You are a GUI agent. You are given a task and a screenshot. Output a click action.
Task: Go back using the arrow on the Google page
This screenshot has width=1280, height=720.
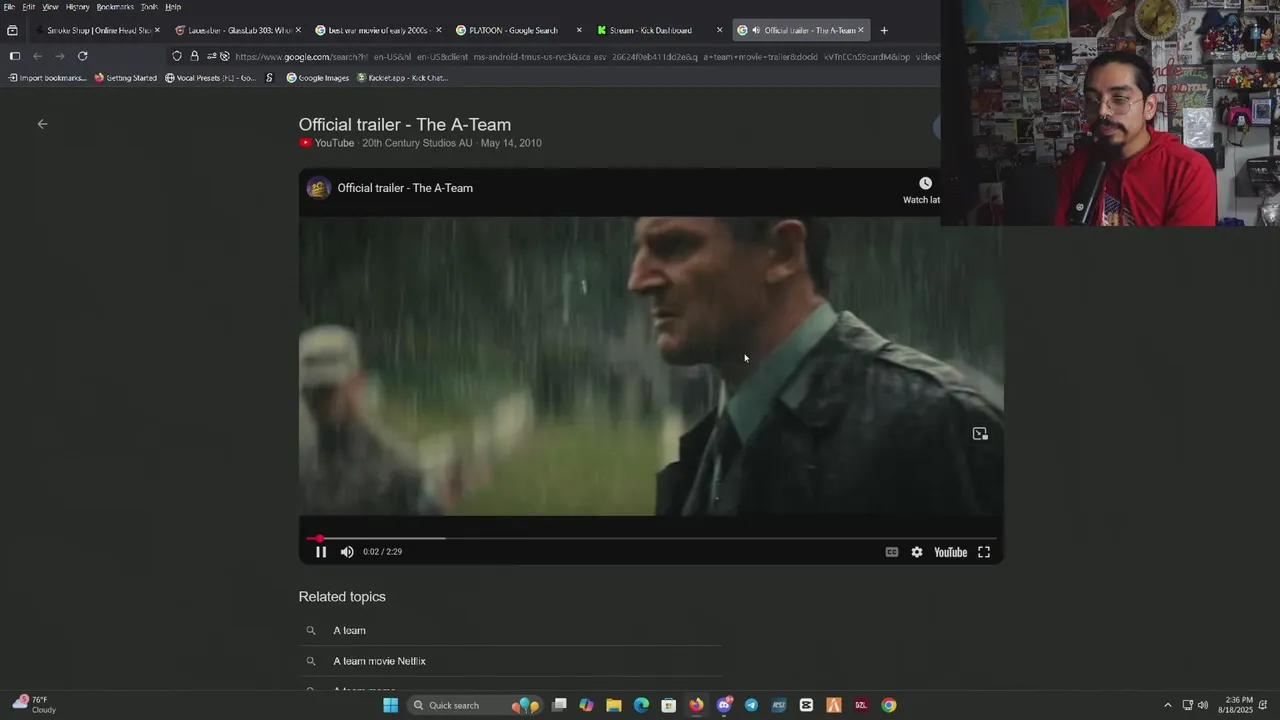[42, 124]
